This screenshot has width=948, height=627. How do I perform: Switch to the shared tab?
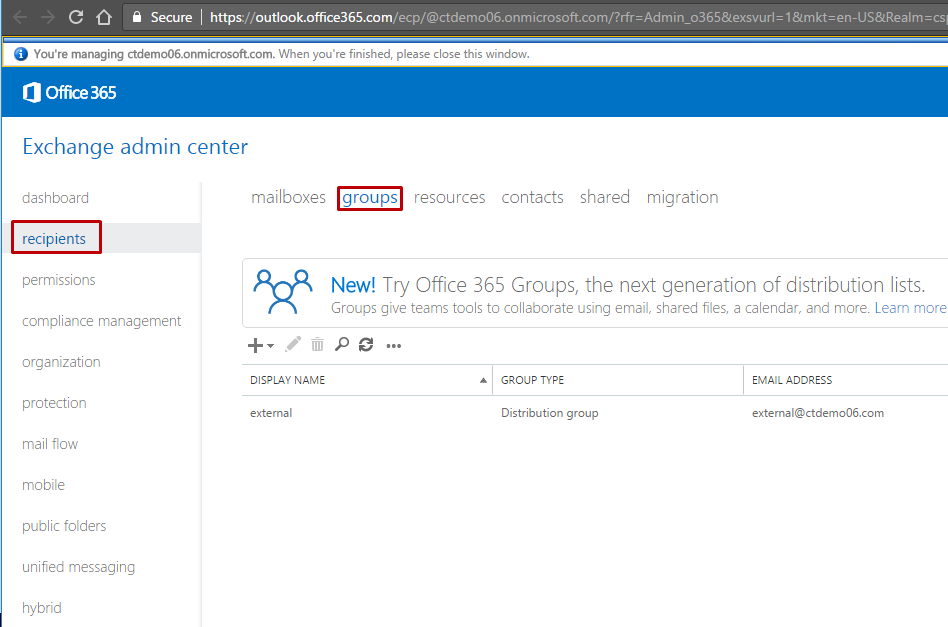click(605, 197)
